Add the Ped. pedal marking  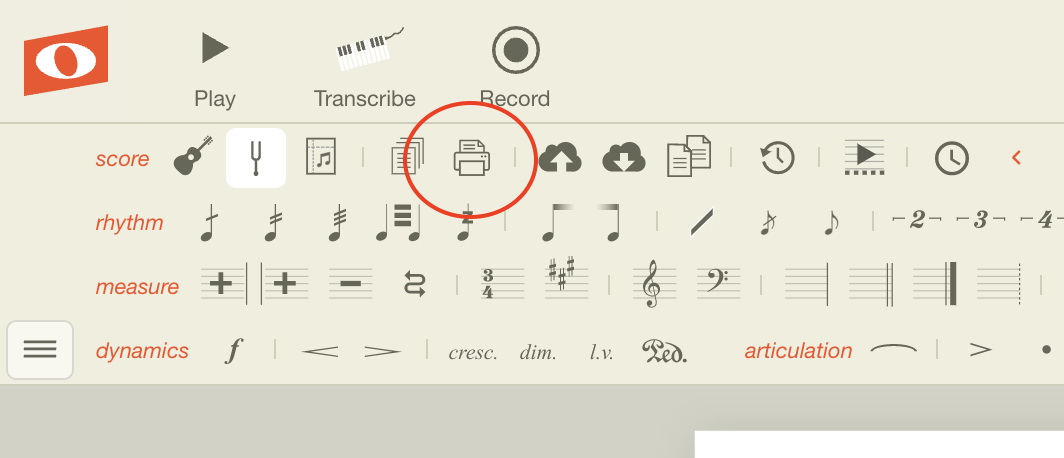tap(664, 351)
